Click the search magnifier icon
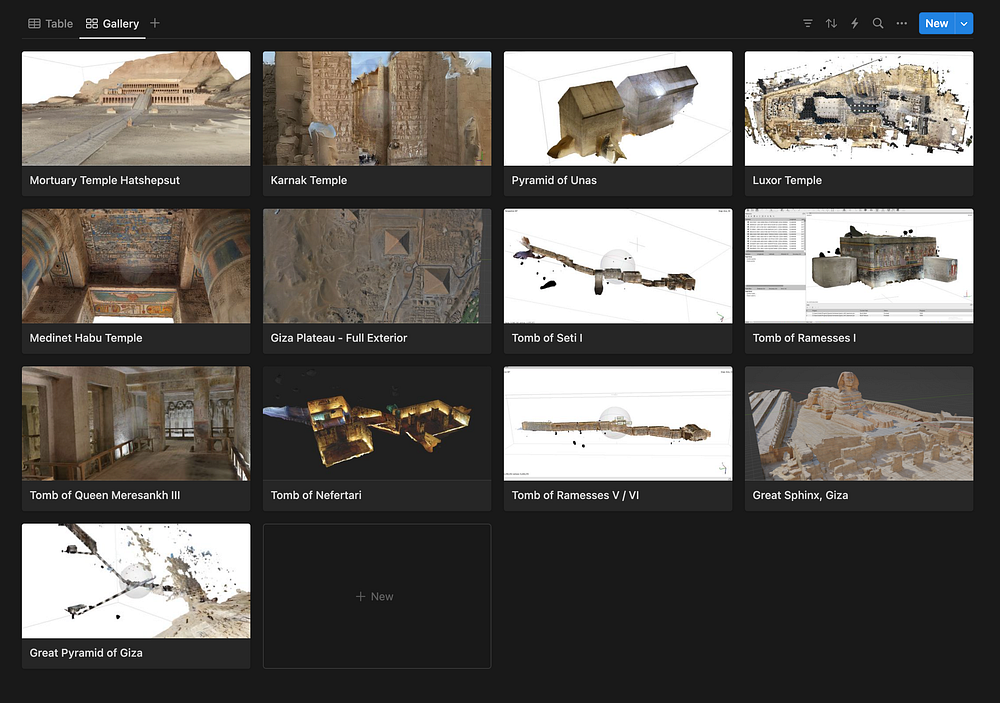This screenshot has width=1000, height=703. pos(878,24)
